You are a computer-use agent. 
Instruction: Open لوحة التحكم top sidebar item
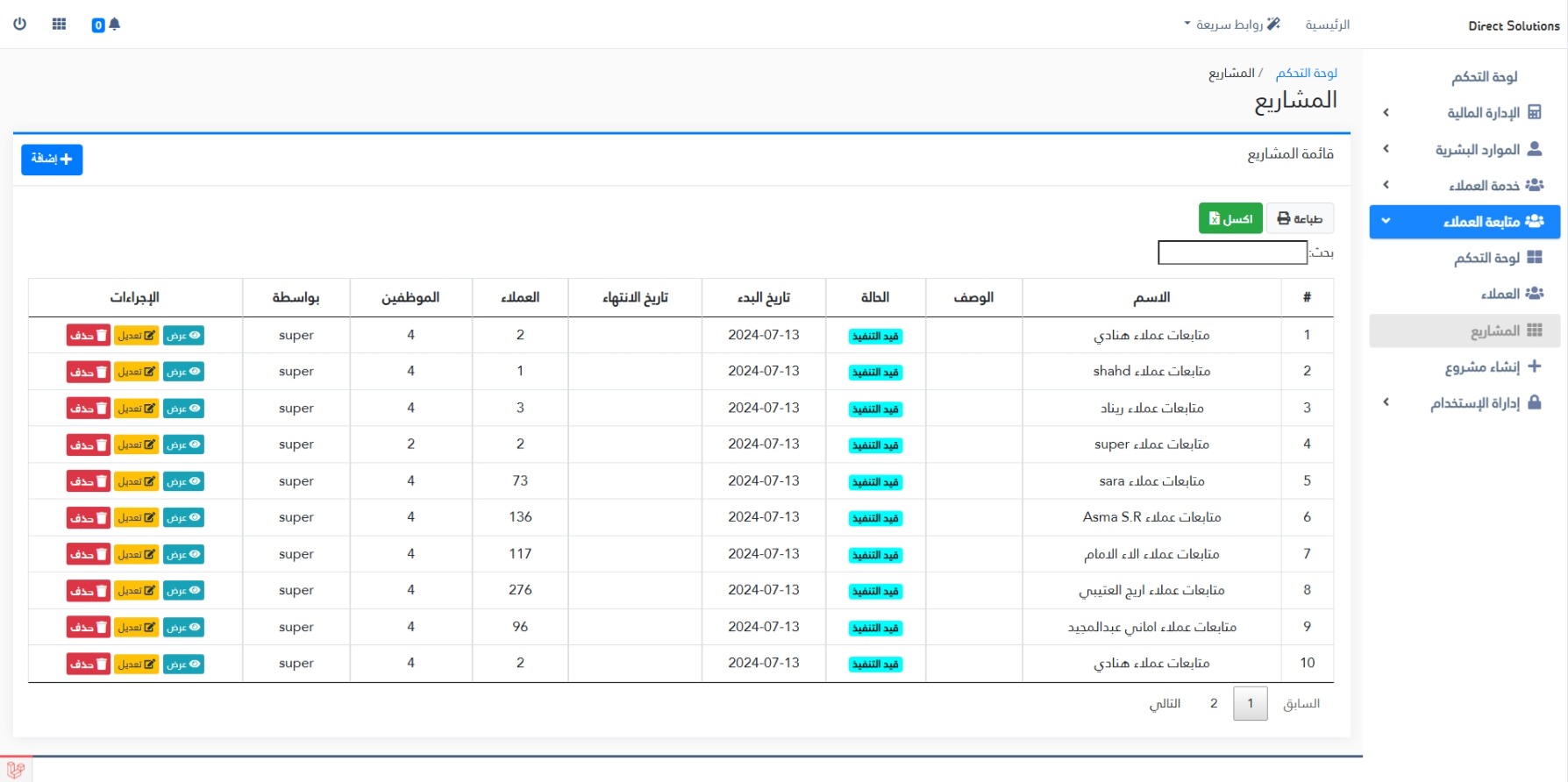pyautogui.click(x=1484, y=77)
